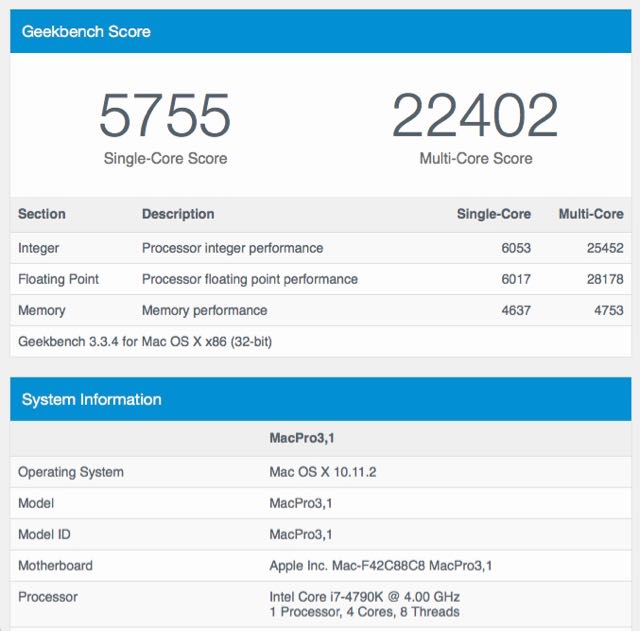The image size is (640, 631).
Task: Click Floating Point single-core value 6017
Action: click(x=516, y=279)
